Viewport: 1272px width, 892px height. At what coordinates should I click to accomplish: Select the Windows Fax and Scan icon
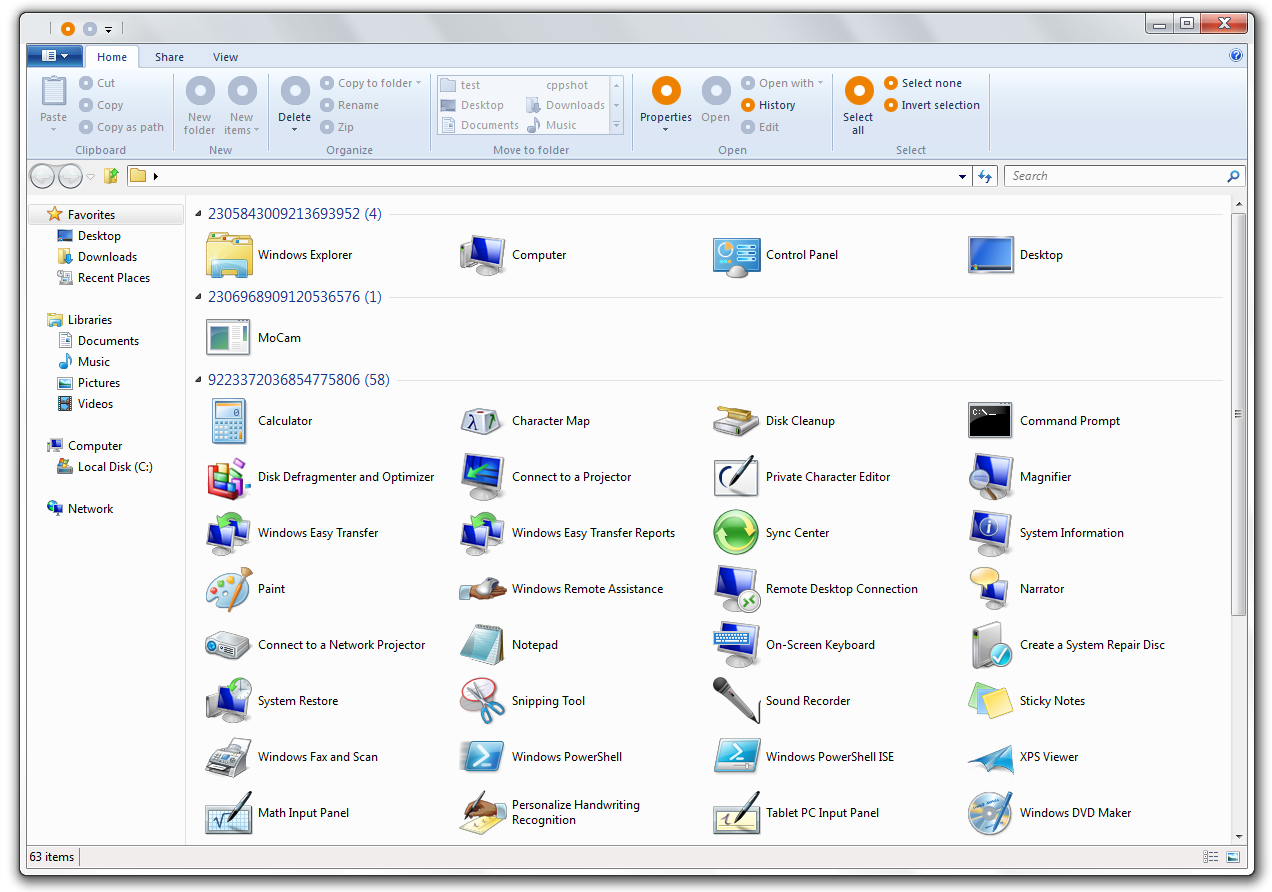(229, 757)
